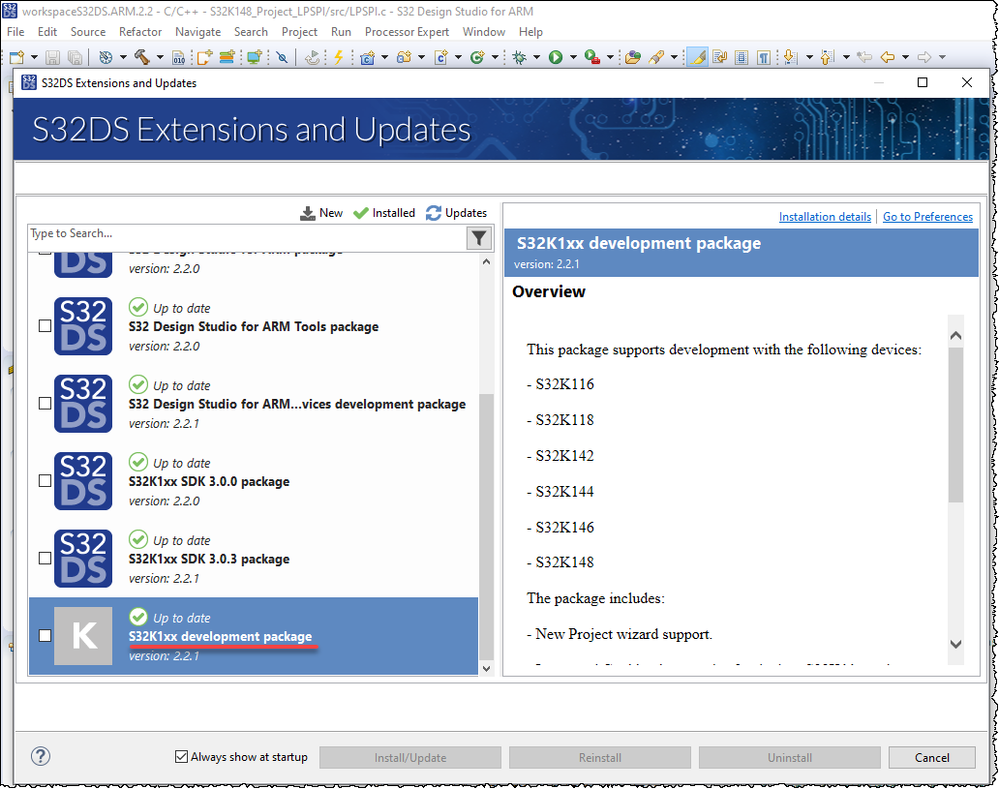Click the skip all breakpoints icon
Viewport: 999px width, 790px height.
(282, 57)
